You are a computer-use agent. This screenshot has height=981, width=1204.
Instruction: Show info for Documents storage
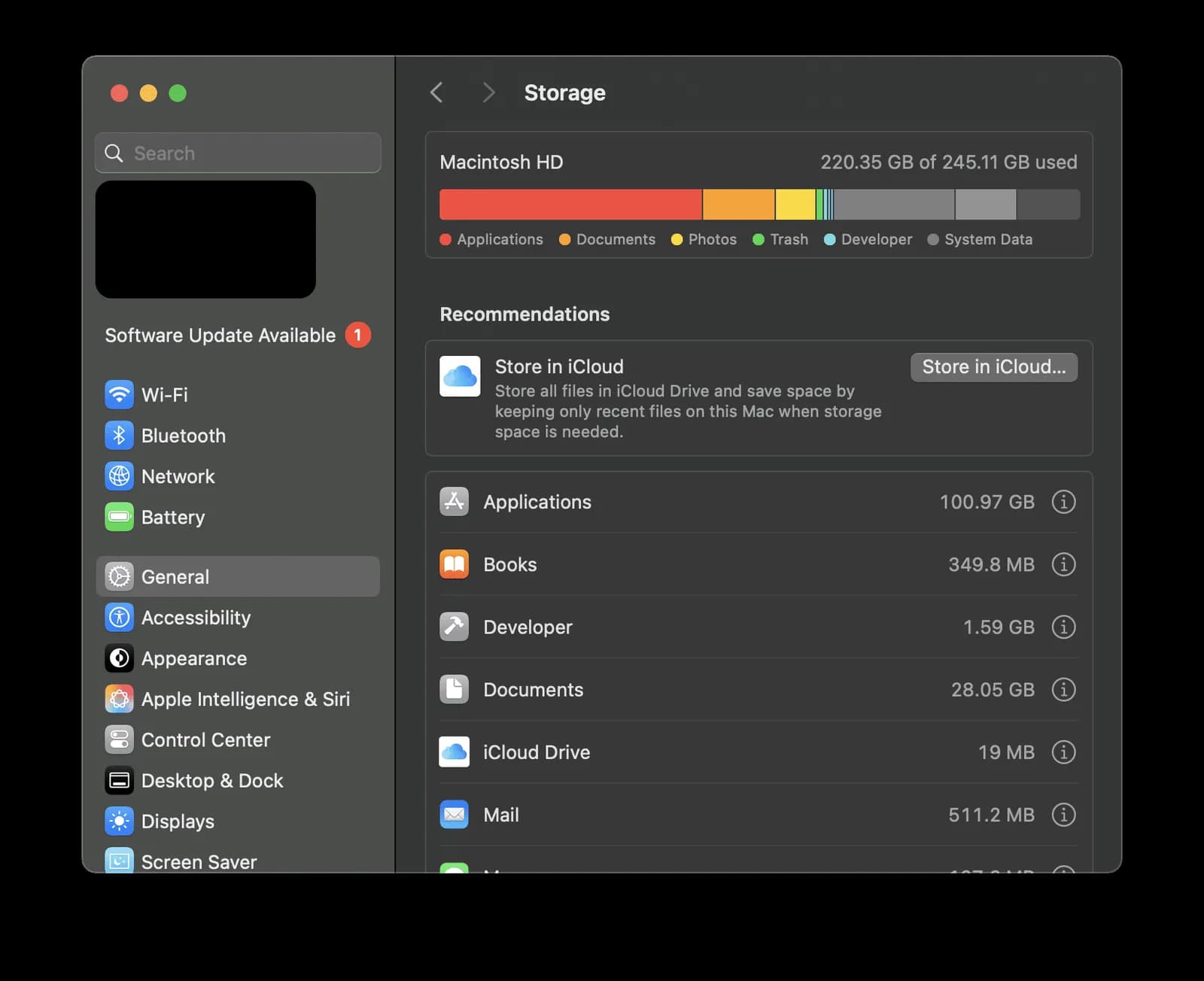pos(1063,689)
